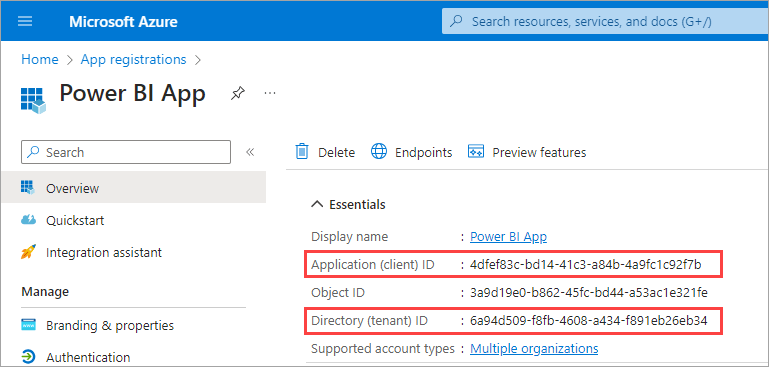This screenshot has width=769, height=367.
Task: Click the Power BI App page title
Action: coord(132,93)
